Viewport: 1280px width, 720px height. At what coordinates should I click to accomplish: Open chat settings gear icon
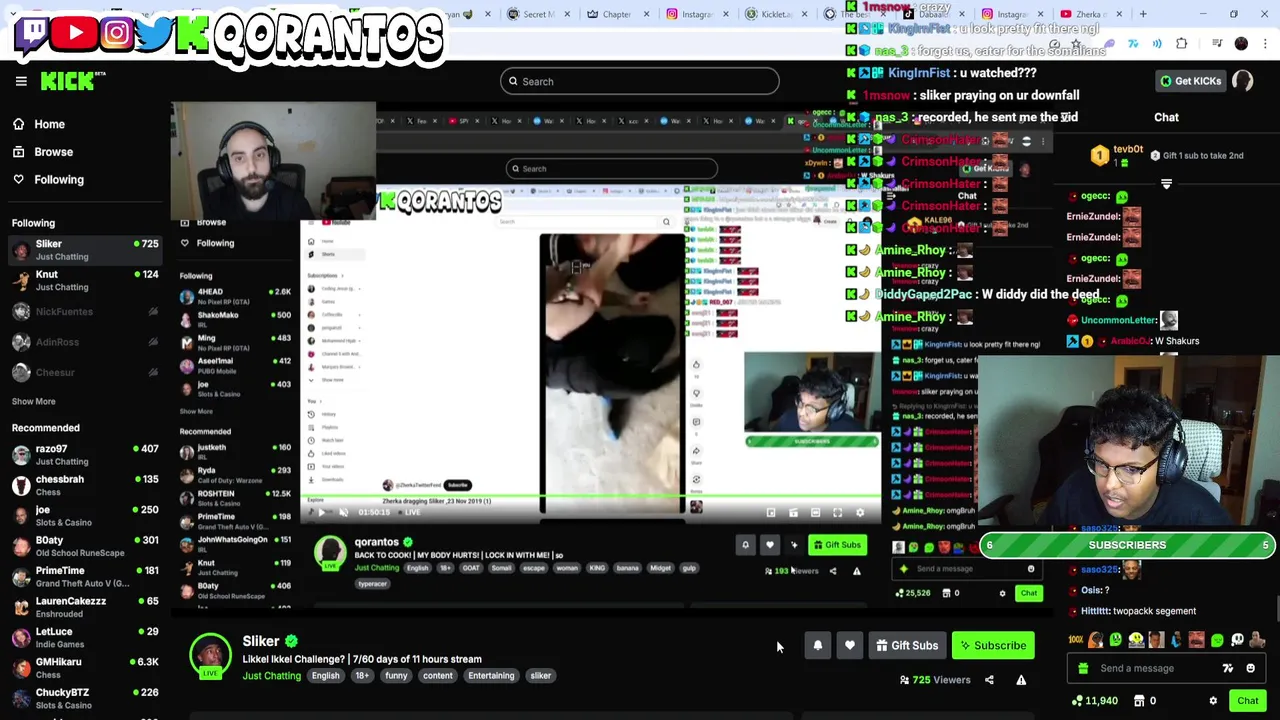click(x=1213, y=701)
